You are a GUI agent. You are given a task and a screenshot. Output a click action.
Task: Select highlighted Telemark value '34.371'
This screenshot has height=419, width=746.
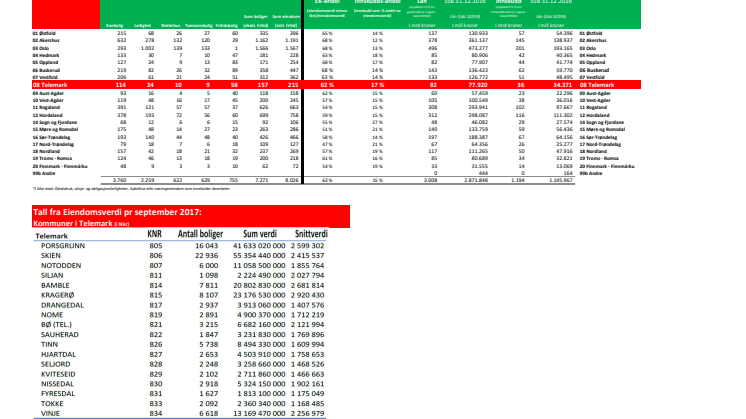pos(562,85)
